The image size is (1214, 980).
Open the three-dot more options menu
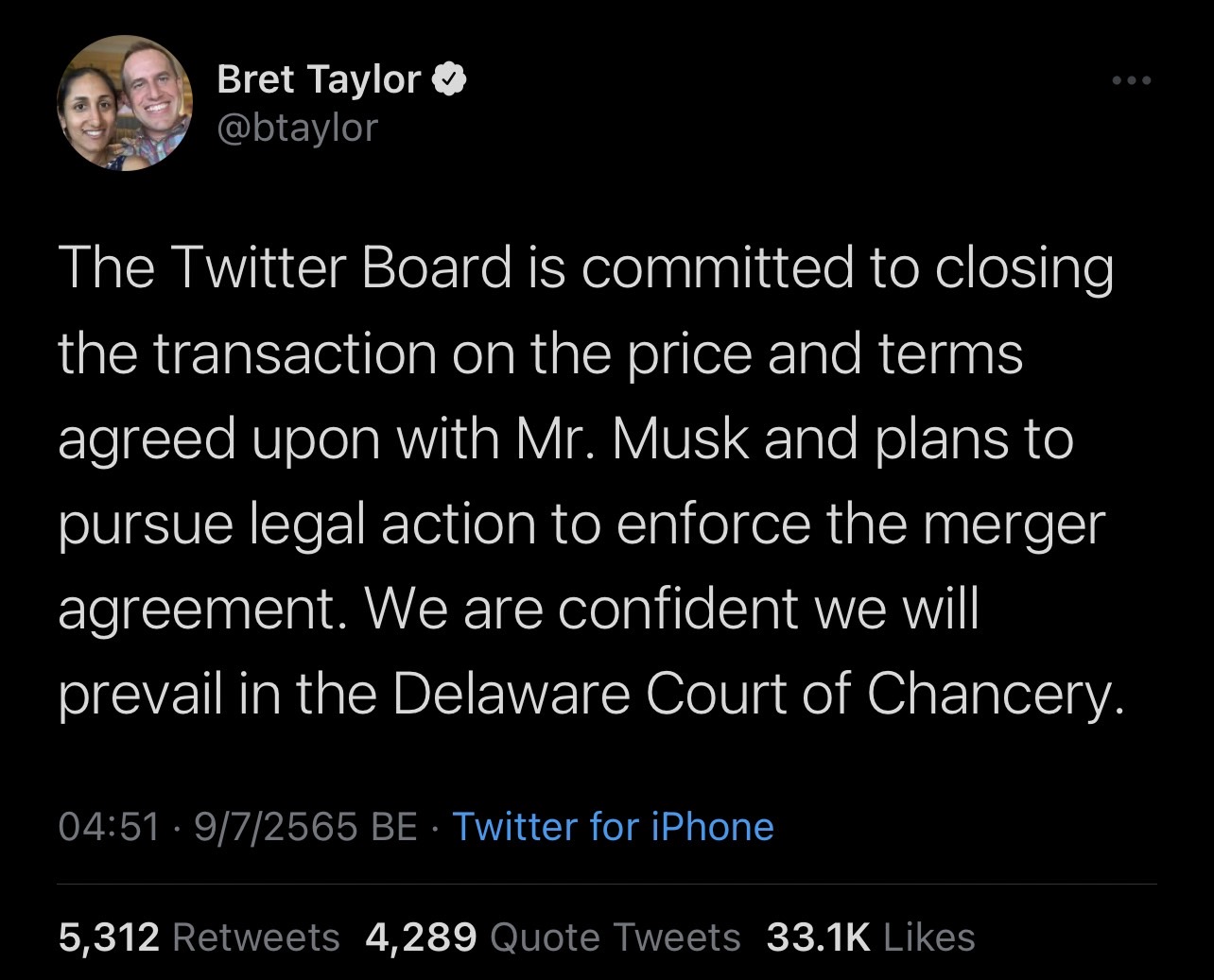[1132, 81]
